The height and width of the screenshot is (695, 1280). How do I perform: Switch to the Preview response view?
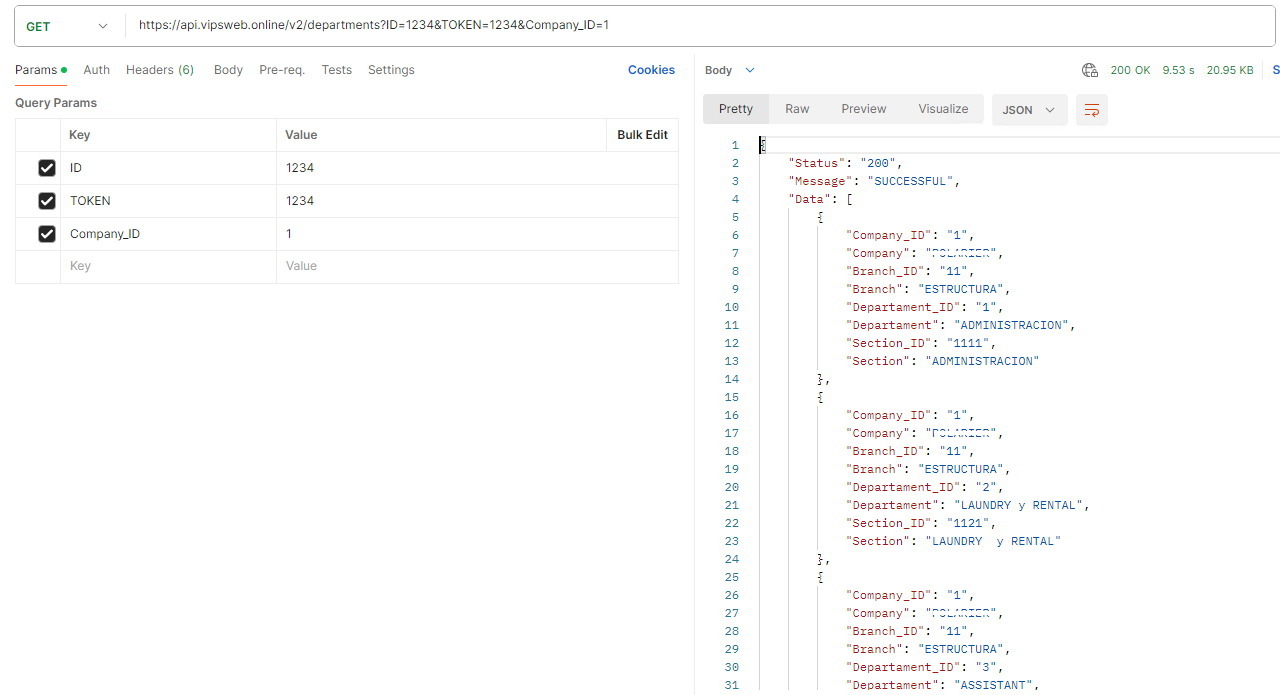click(x=863, y=109)
